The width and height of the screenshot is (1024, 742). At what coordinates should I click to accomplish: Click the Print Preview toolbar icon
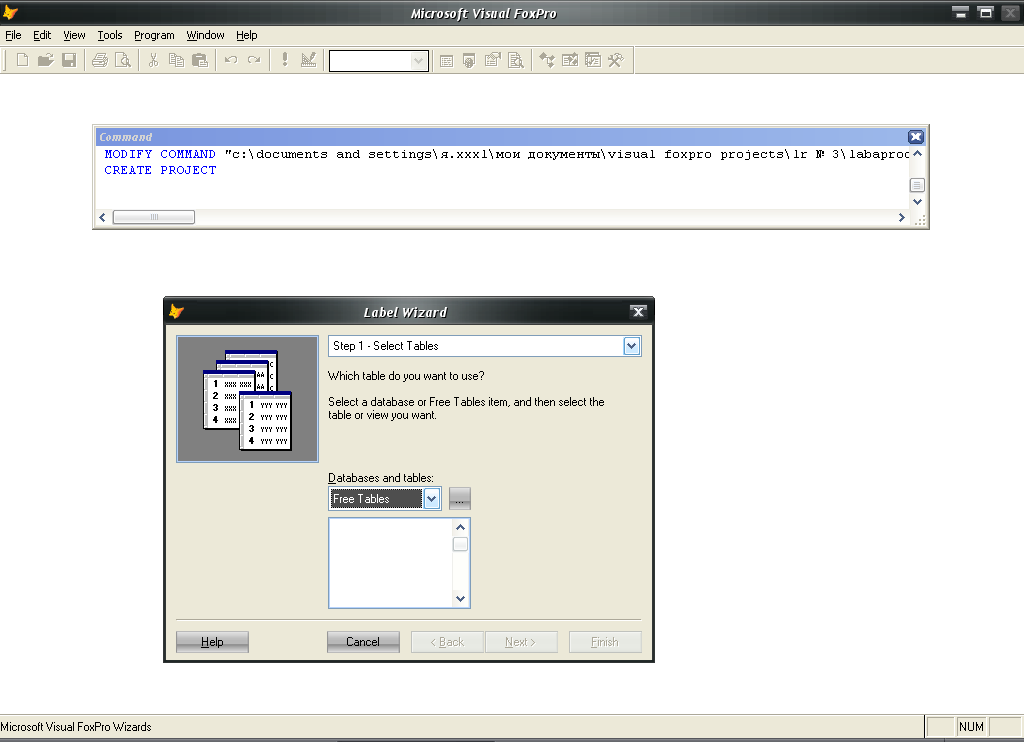123,60
